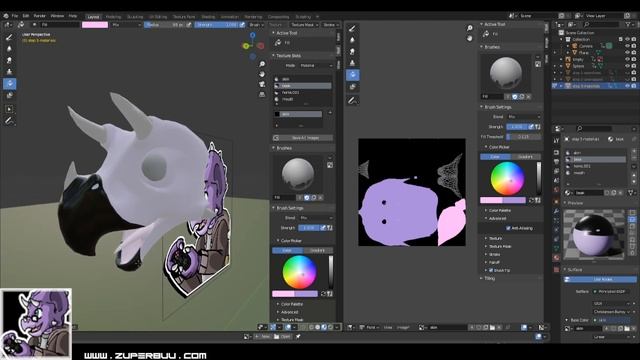This screenshot has width=640, height=360.
Task: Click the material preview sphere thumbnail
Action: [x=594, y=235]
